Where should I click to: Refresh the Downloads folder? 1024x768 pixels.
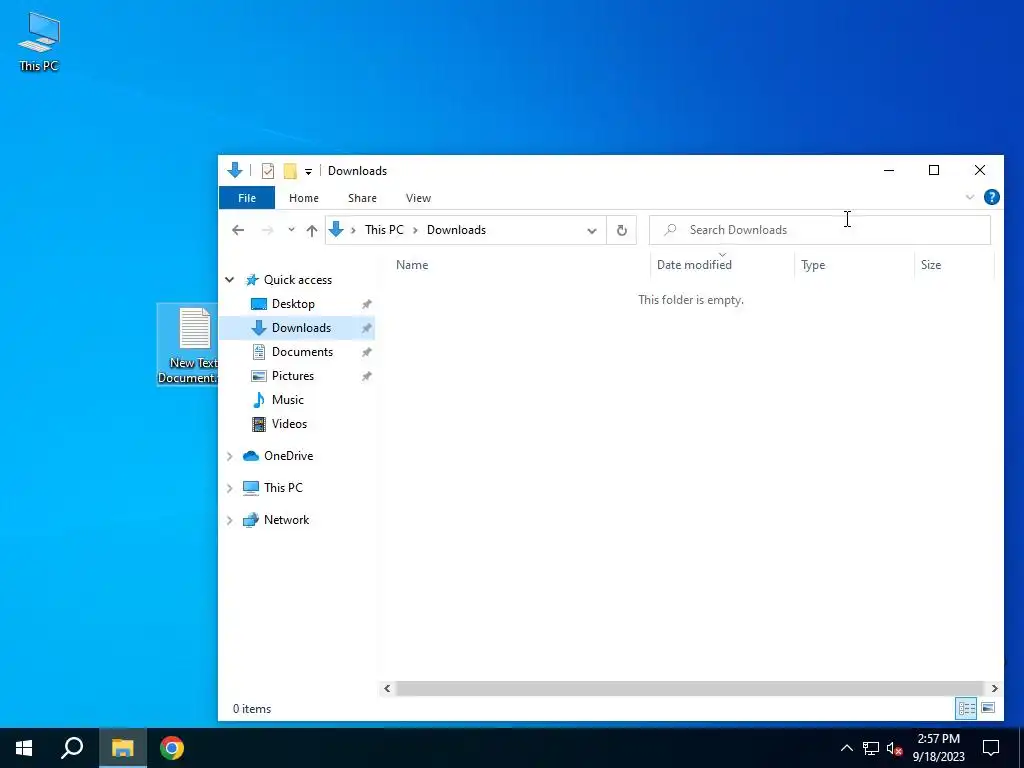point(622,230)
